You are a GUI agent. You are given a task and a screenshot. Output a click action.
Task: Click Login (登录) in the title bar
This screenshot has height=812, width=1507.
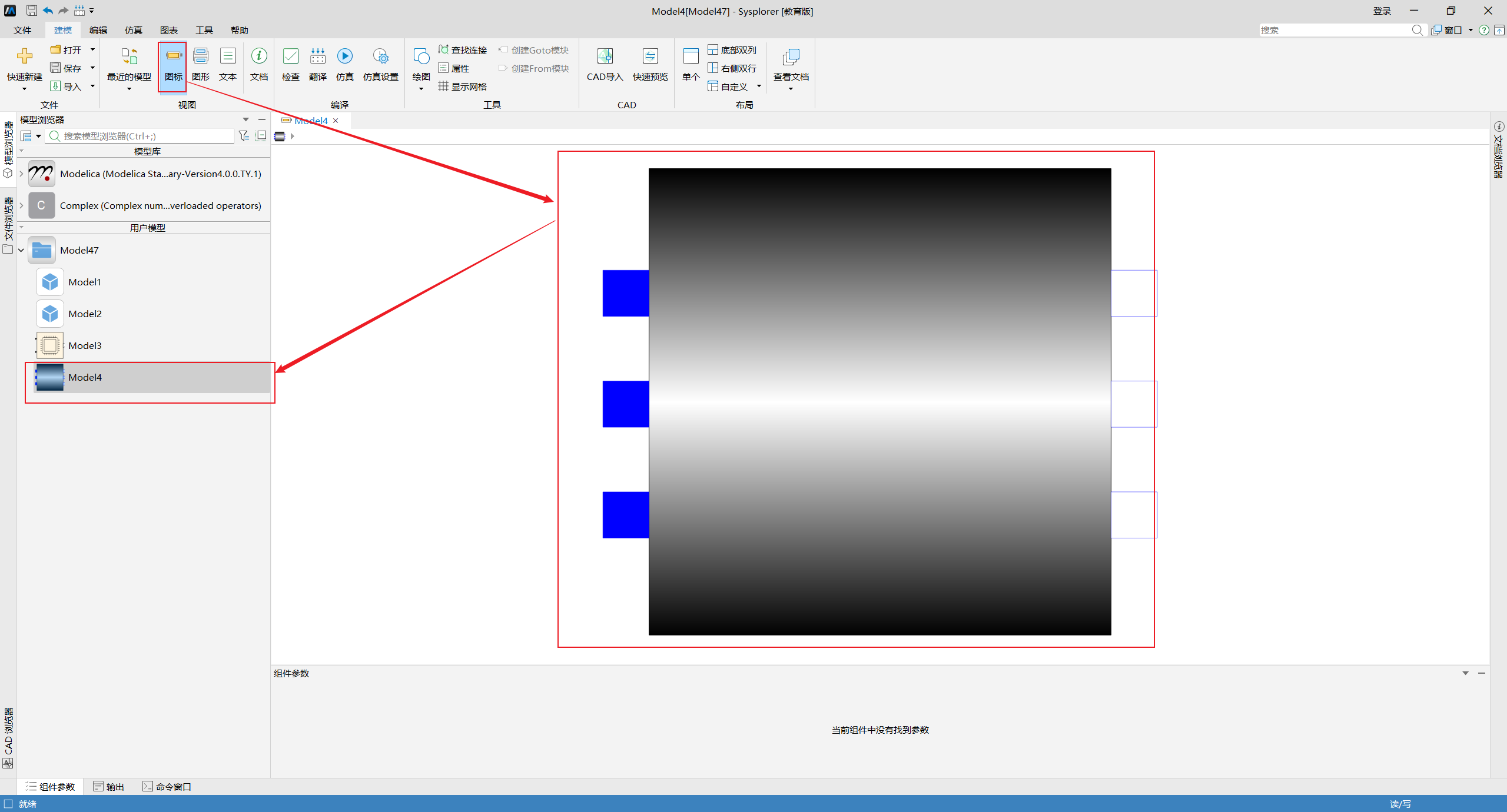pos(1382,11)
